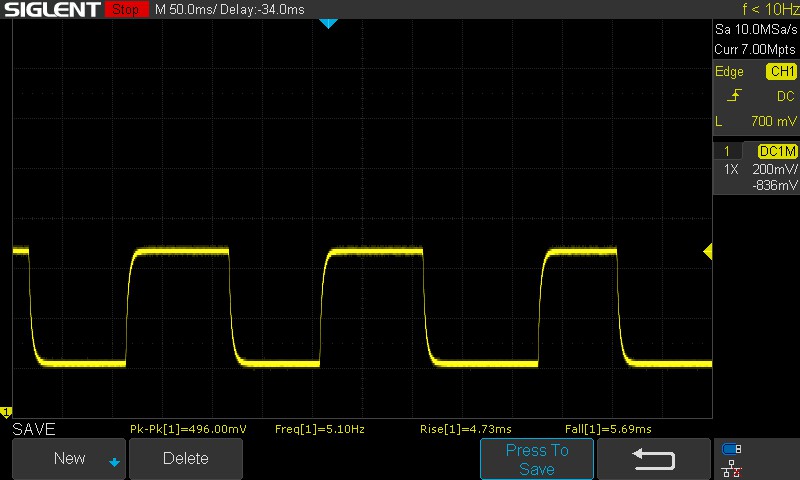800x480 pixels.
Task: Click the trigger DC coupling label
Action: pos(786,96)
